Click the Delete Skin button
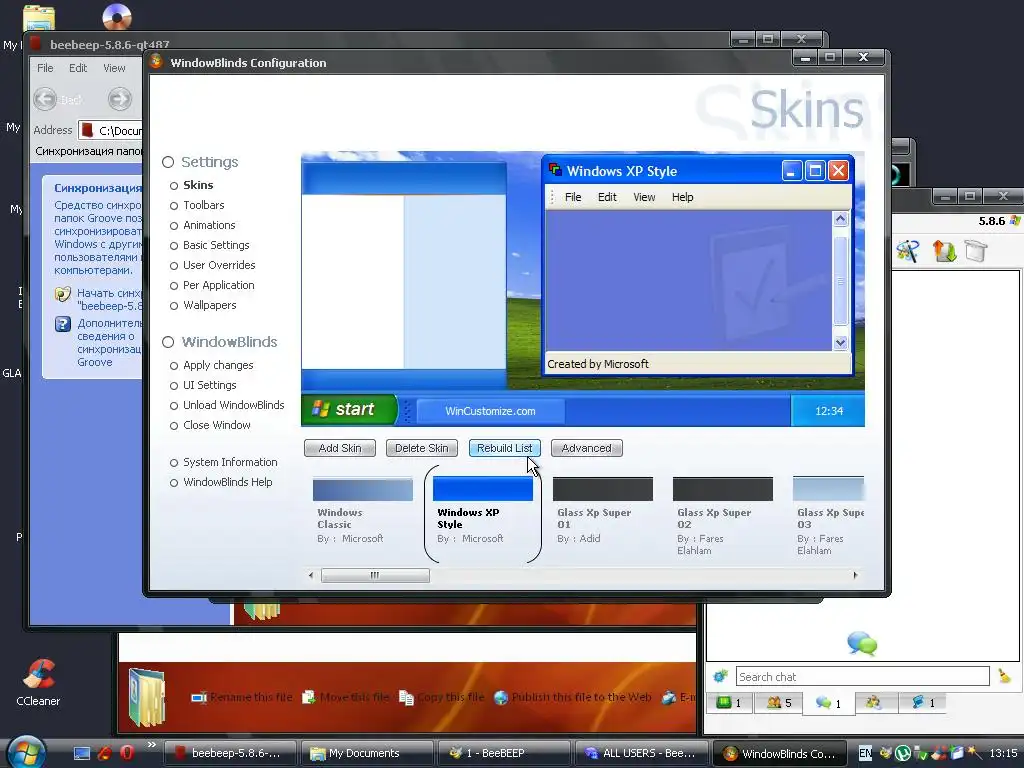This screenshot has height=768, width=1024. [421, 448]
